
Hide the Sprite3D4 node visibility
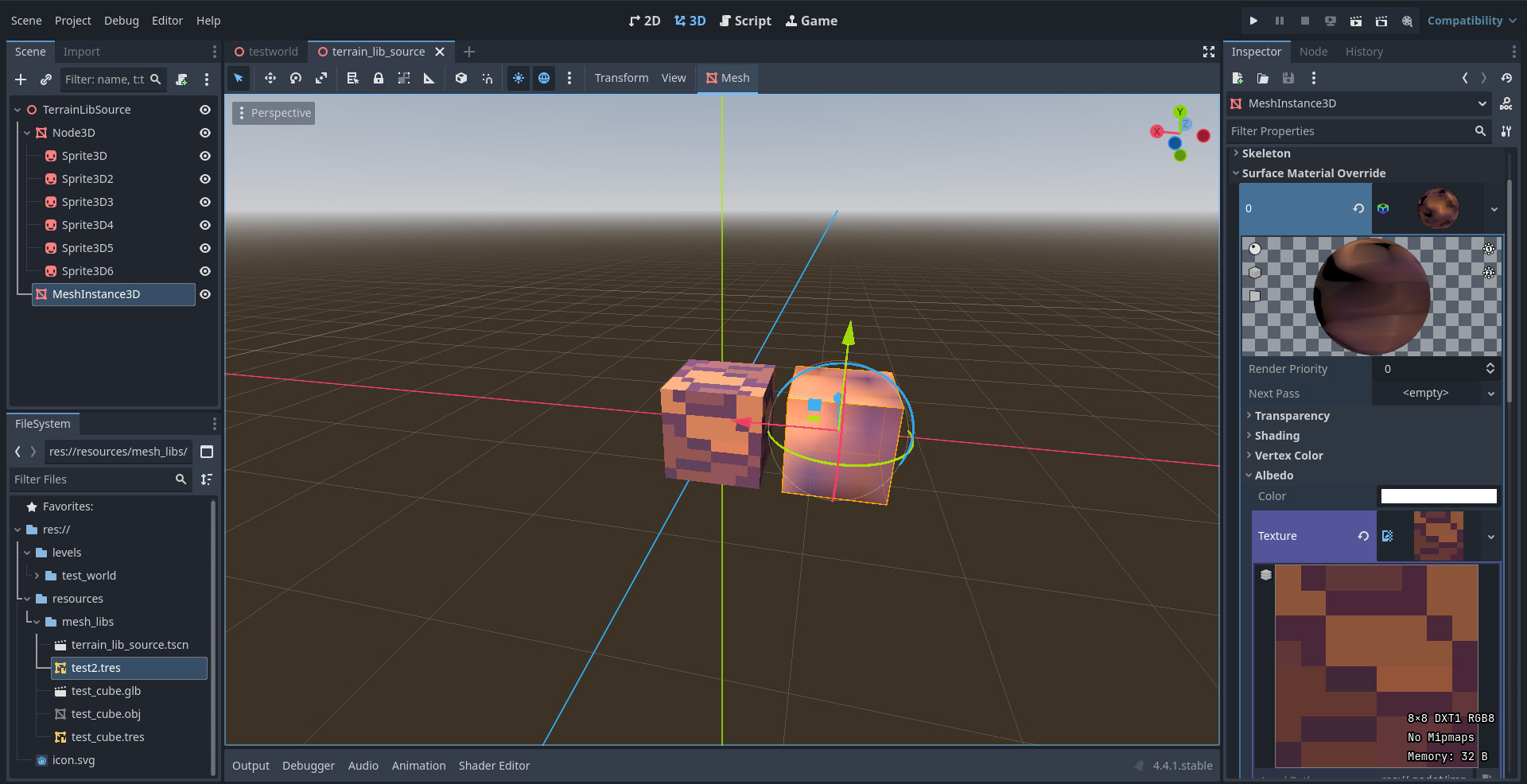pos(205,225)
